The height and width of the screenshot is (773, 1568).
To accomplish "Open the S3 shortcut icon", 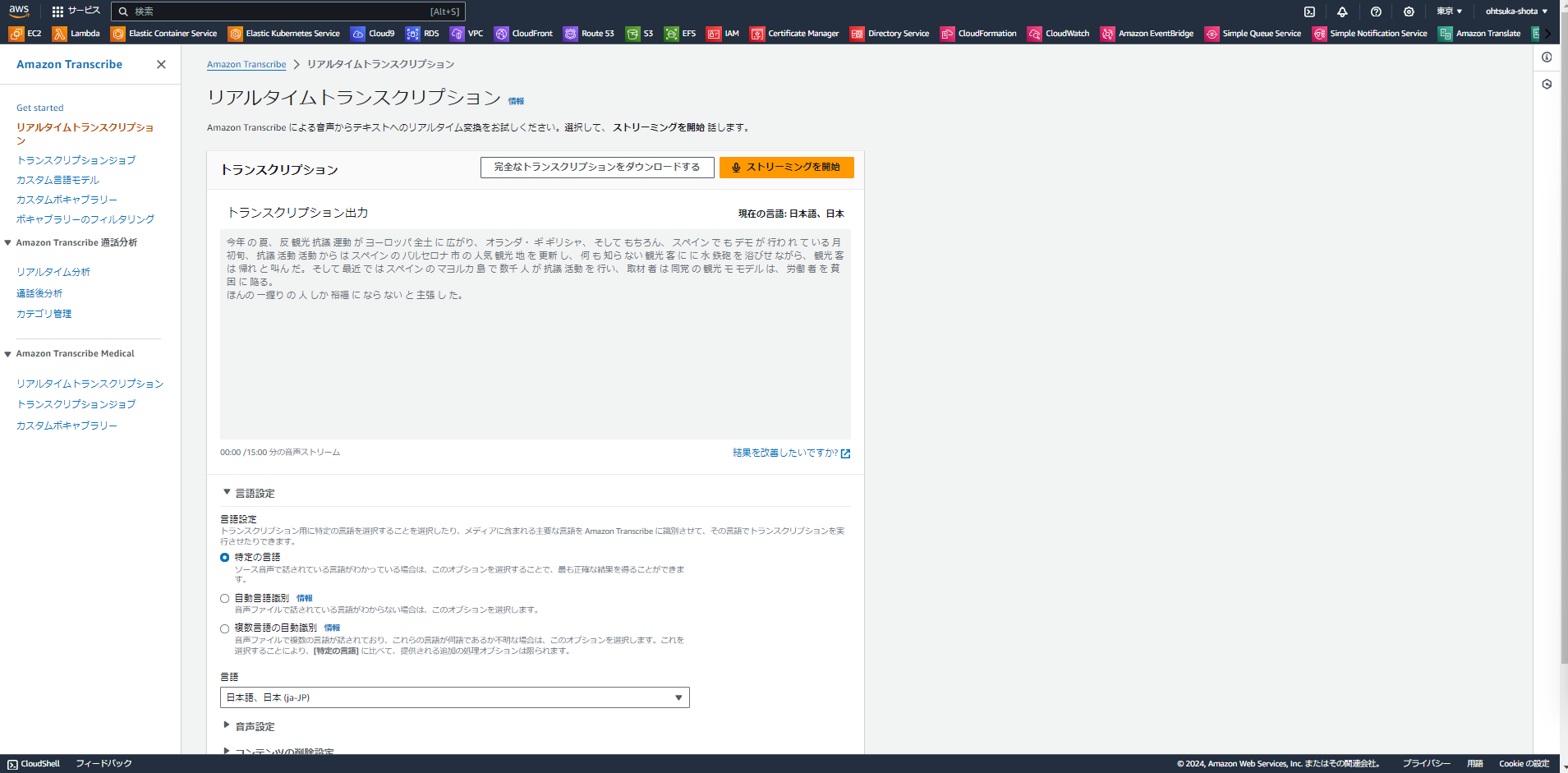I will 632,34.
